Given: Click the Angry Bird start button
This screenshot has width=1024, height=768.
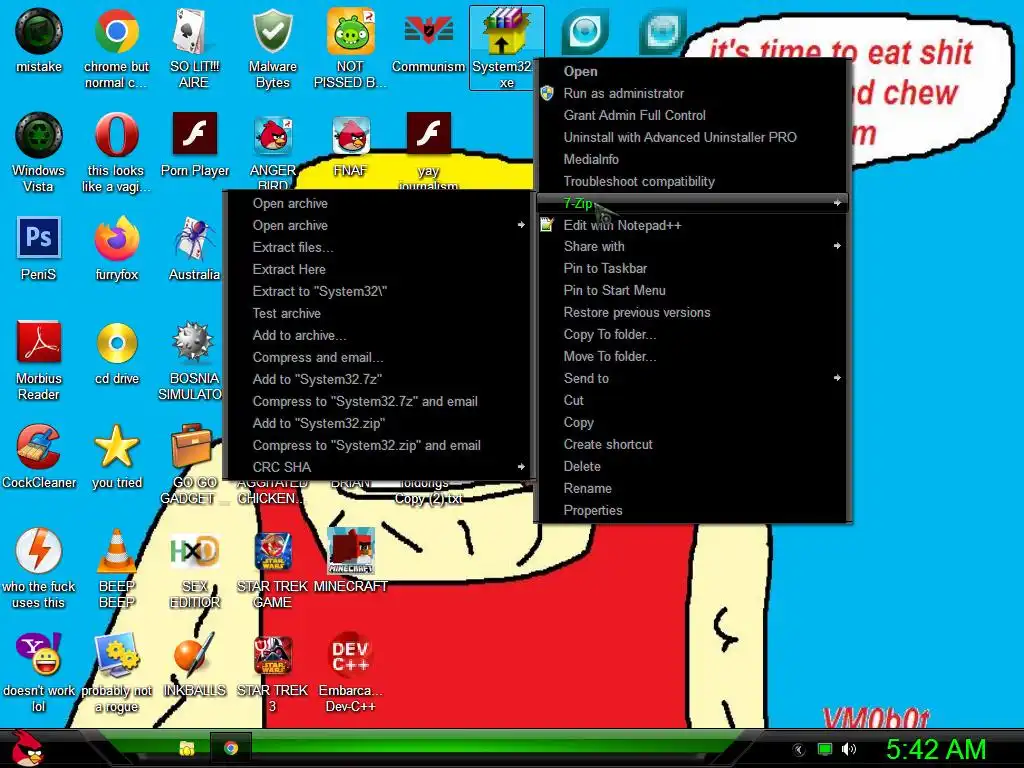Looking at the screenshot, I should click(27, 748).
